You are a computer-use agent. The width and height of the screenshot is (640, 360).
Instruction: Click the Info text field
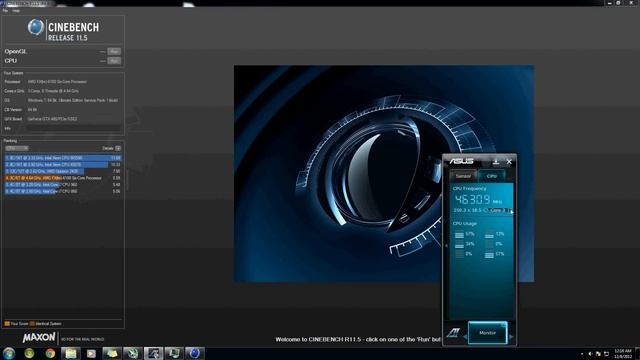[x=74, y=128]
